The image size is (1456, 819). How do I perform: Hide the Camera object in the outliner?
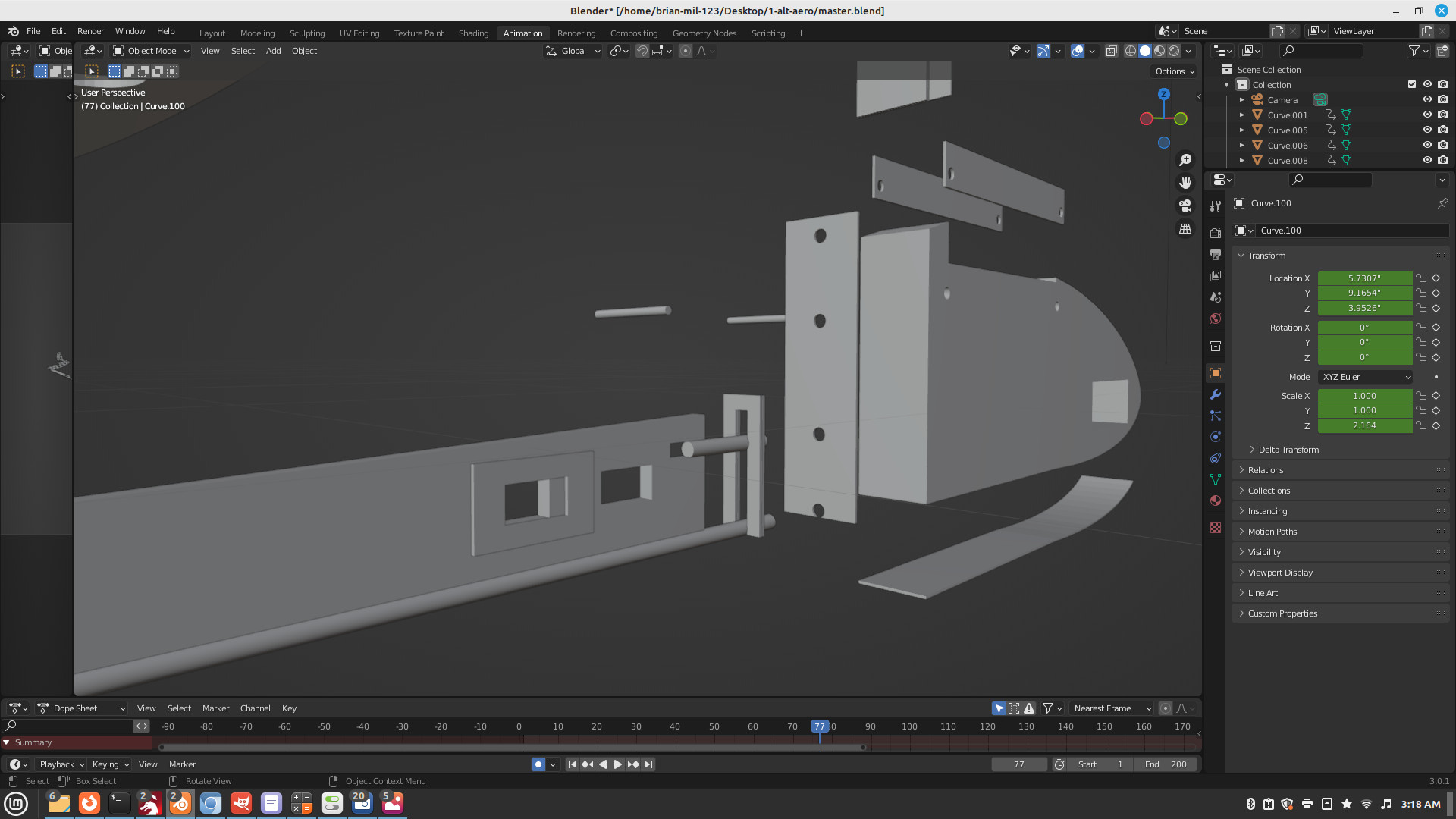click(1427, 99)
